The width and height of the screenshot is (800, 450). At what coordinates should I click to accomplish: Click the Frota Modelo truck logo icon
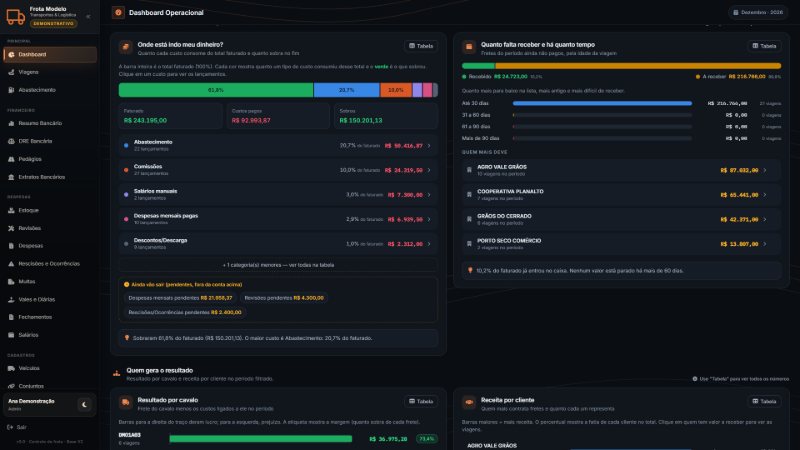coord(15,16)
